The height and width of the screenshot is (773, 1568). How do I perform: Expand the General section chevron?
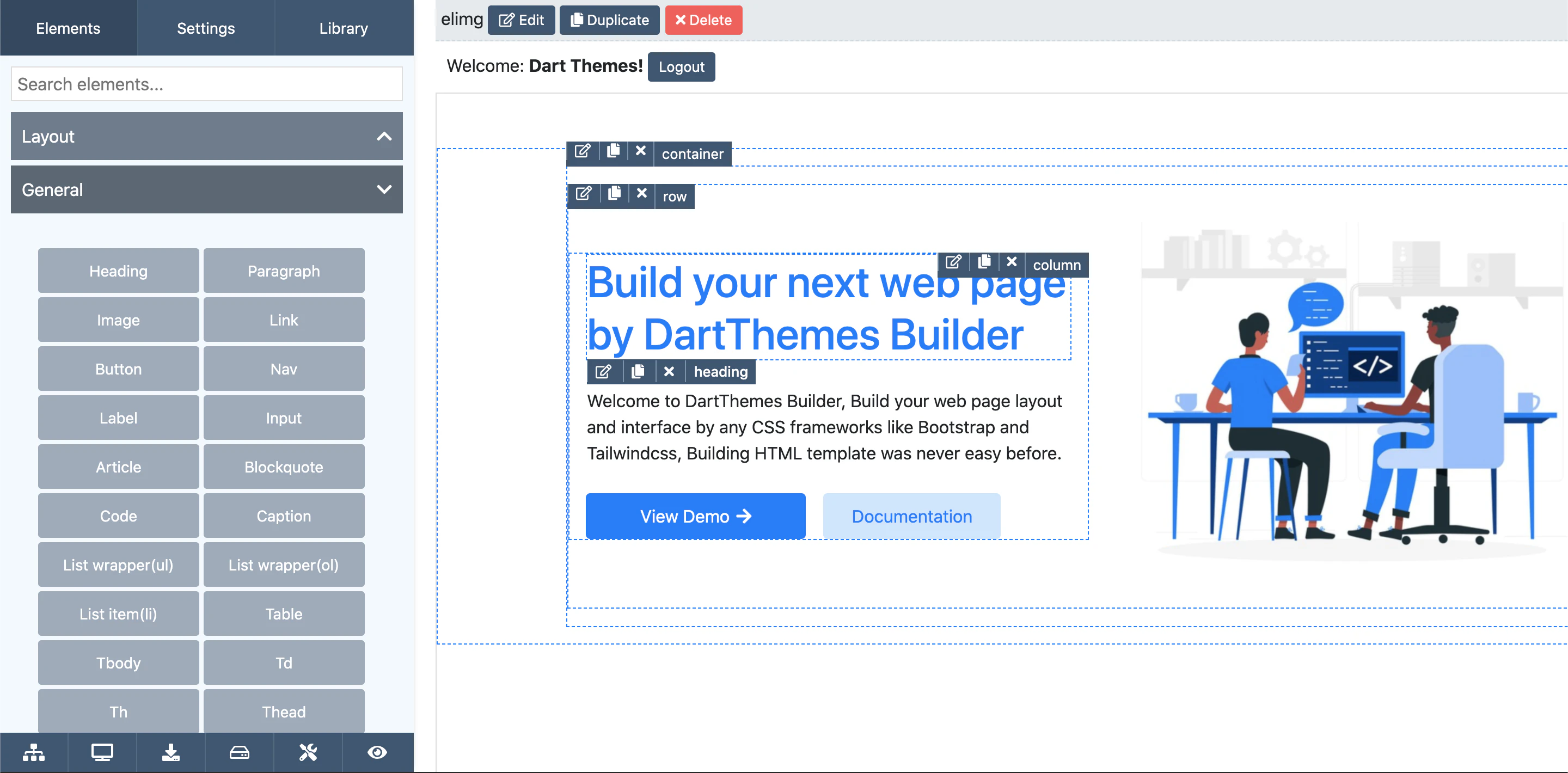coord(384,189)
